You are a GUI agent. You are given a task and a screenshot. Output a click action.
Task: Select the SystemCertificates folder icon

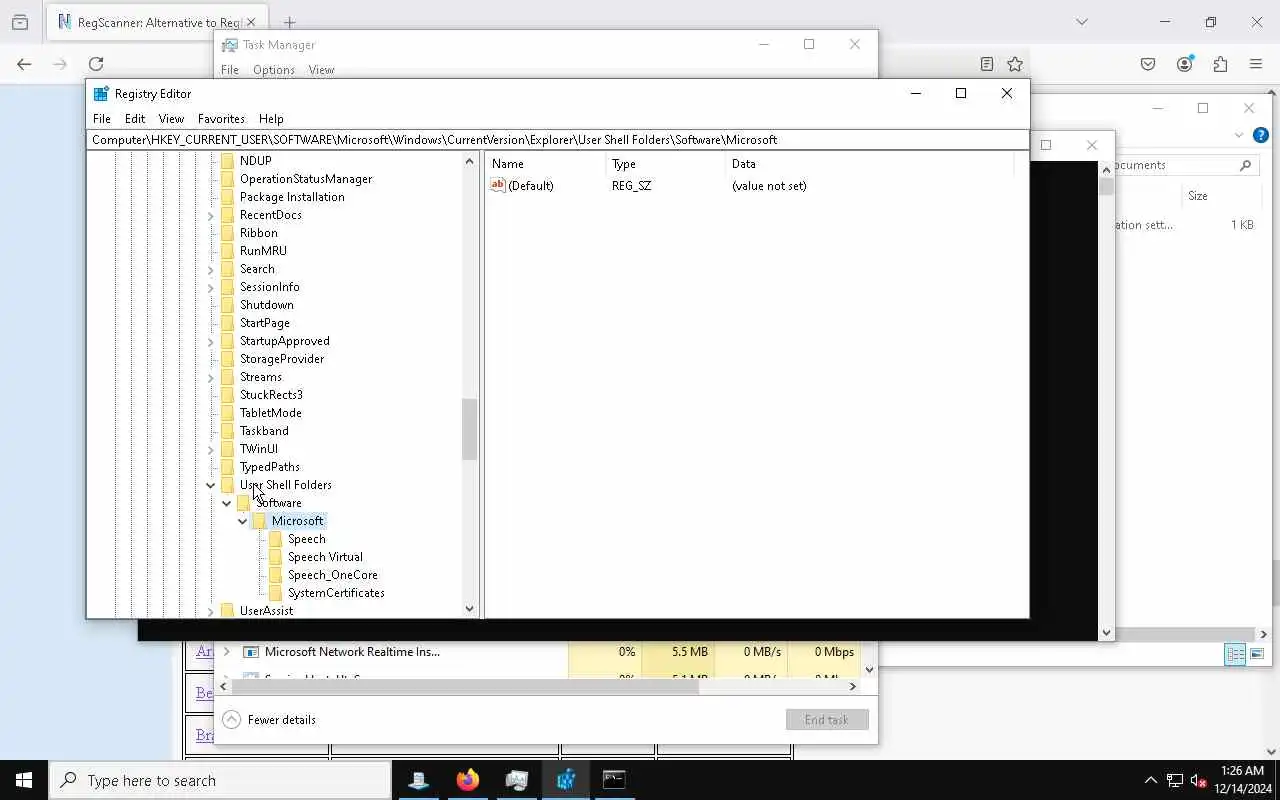[275, 593]
